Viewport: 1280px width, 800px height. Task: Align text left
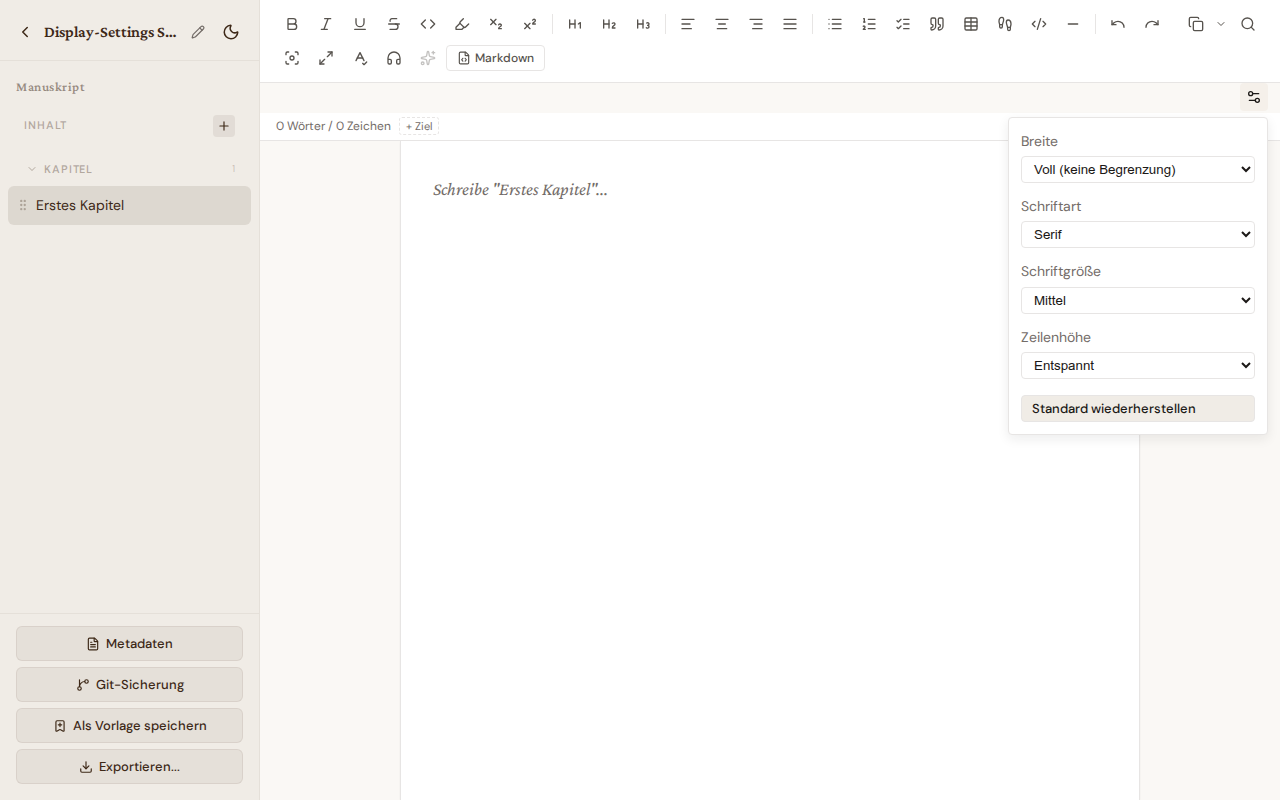(x=688, y=24)
